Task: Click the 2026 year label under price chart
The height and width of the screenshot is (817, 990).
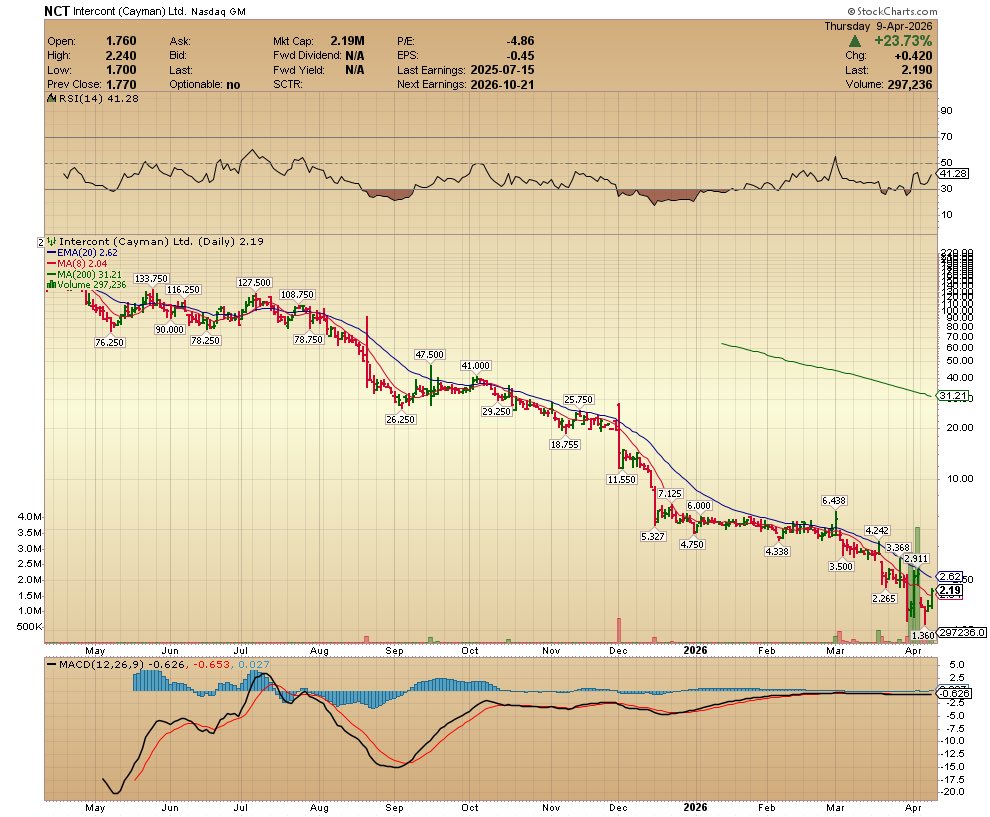Action: pyautogui.click(x=695, y=650)
